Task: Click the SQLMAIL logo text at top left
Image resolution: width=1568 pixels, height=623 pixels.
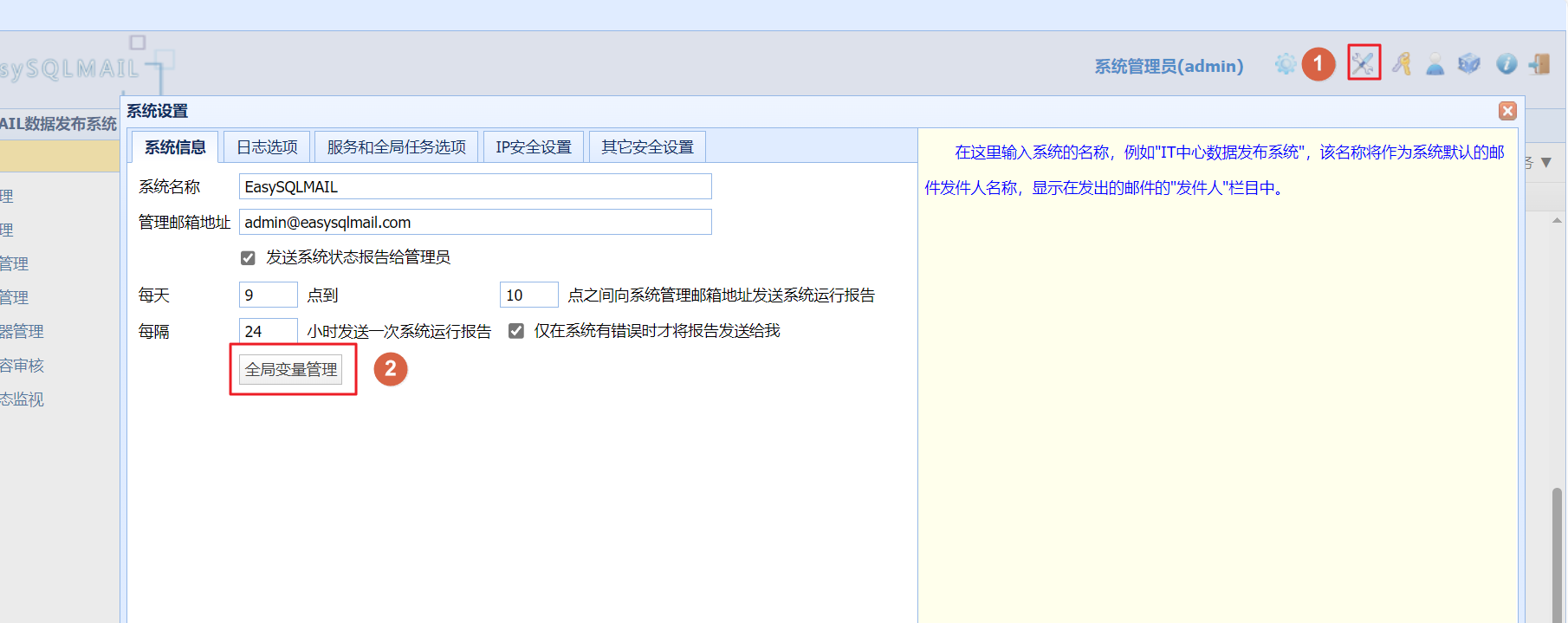Action: (x=70, y=68)
